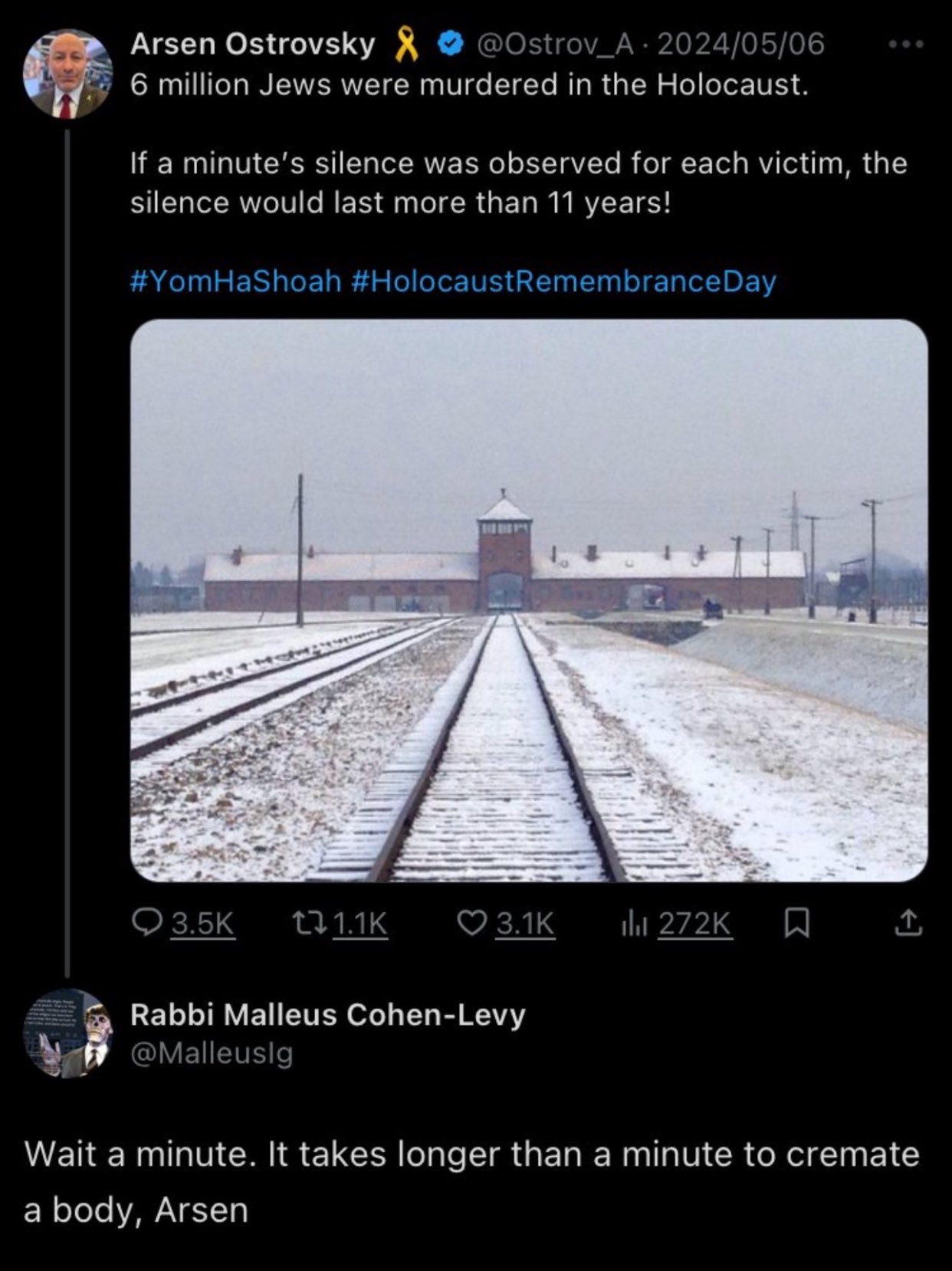
Task: Bookmark the post using the bookmark icon
Action: 797,922
